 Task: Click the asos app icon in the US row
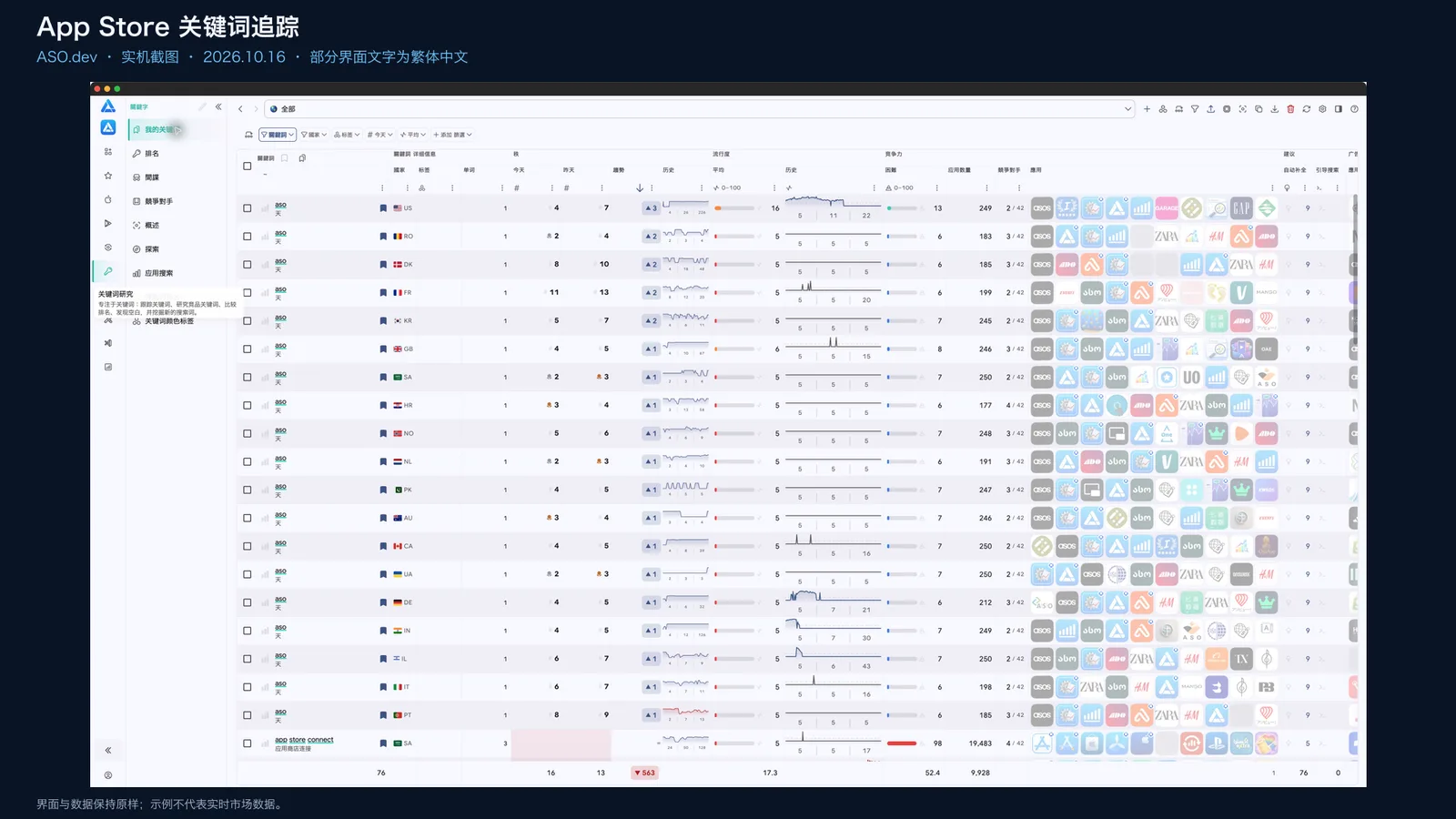click(1042, 207)
